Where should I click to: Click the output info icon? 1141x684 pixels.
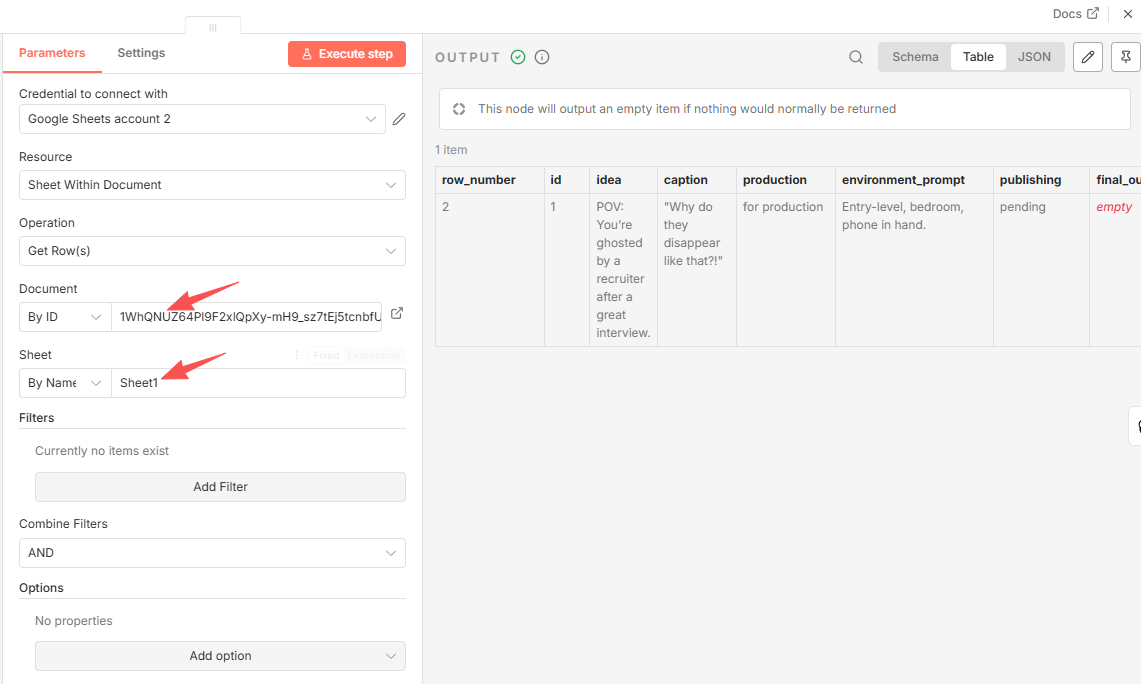pyautogui.click(x=542, y=57)
